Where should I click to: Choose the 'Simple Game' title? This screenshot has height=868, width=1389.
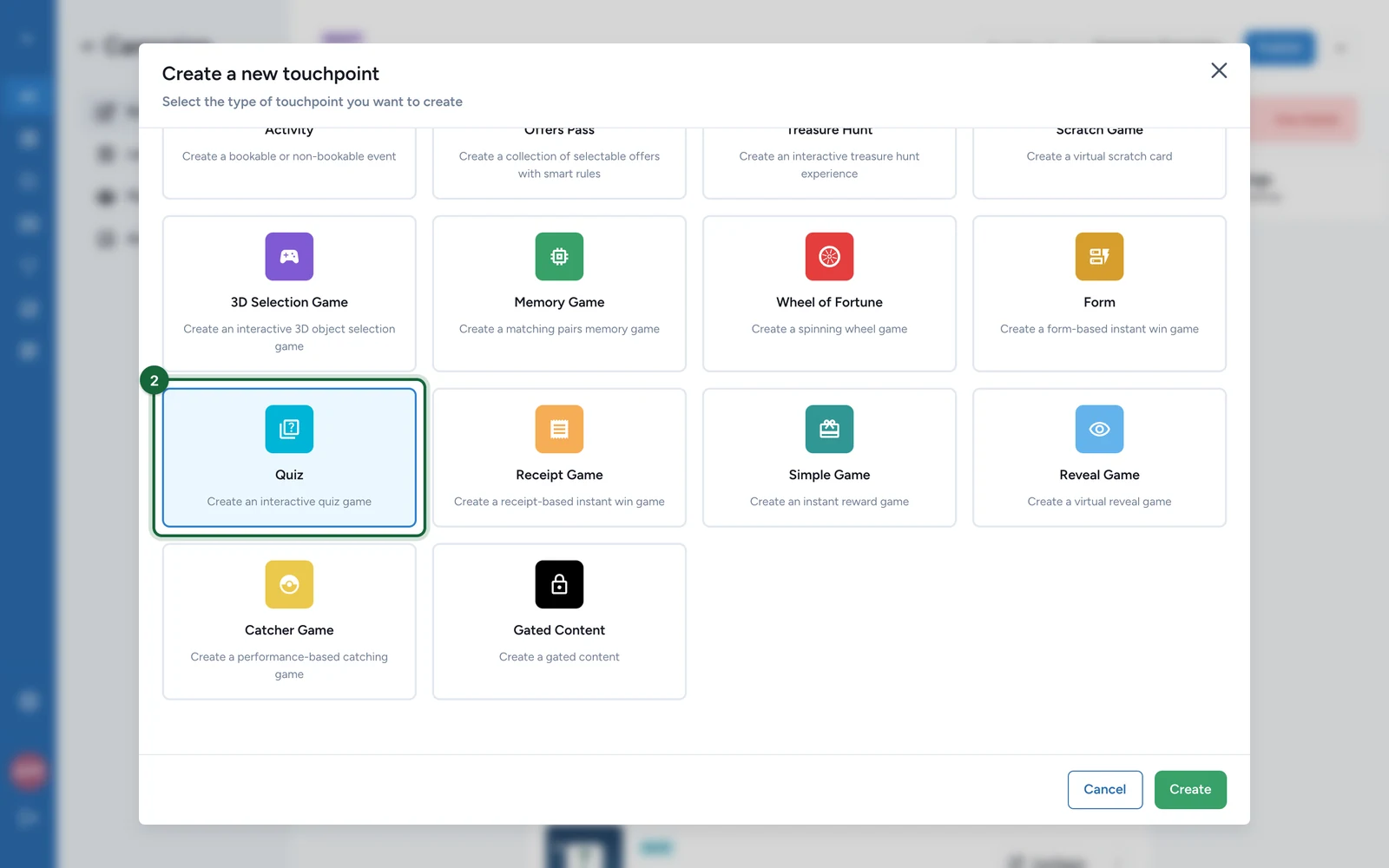click(829, 475)
